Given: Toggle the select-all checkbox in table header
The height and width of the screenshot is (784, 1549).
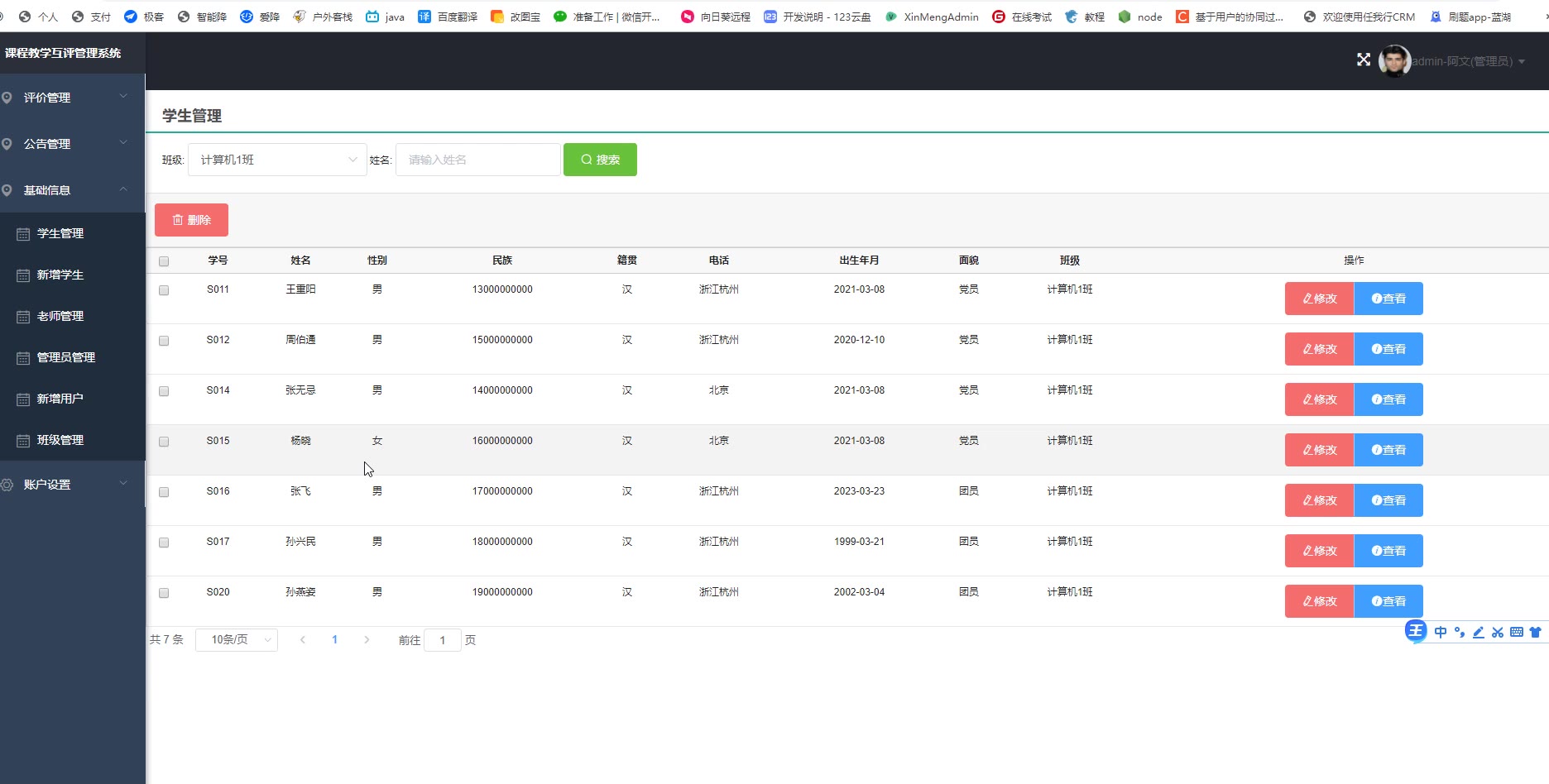Looking at the screenshot, I should 164,261.
